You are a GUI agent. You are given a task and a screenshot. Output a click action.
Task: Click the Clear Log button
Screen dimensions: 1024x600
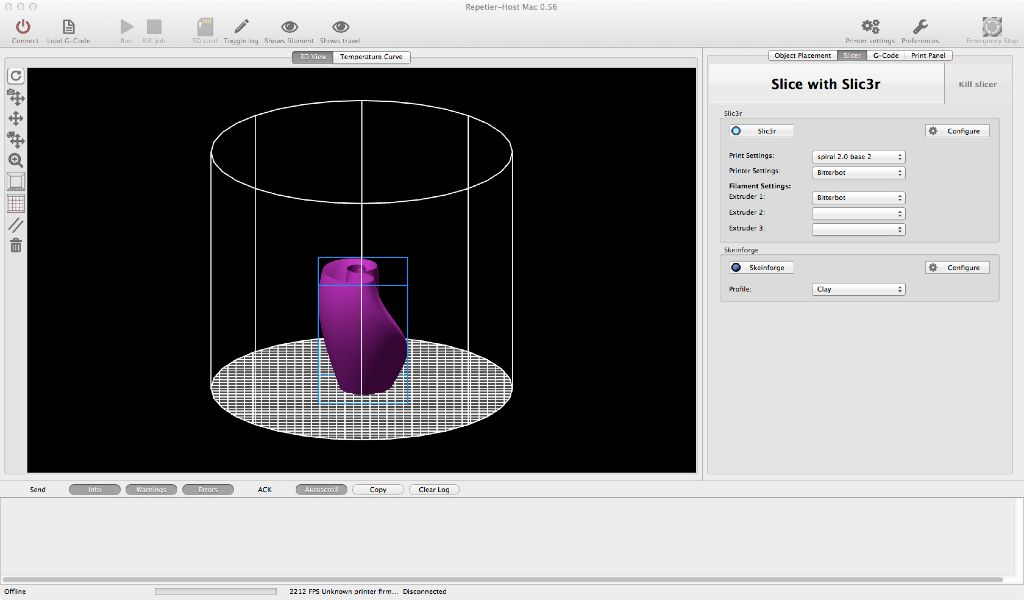[433, 490]
